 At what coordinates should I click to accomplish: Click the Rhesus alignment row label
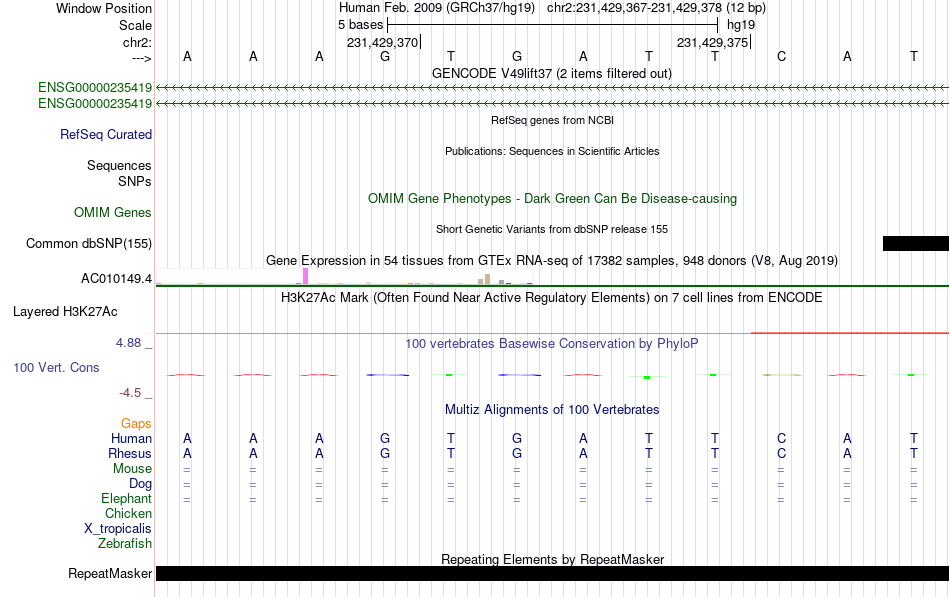tap(130, 453)
